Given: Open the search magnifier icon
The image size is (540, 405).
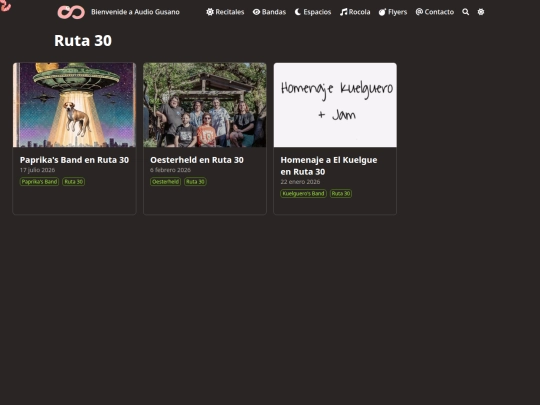Looking at the screenshot, I should (466, 12).
